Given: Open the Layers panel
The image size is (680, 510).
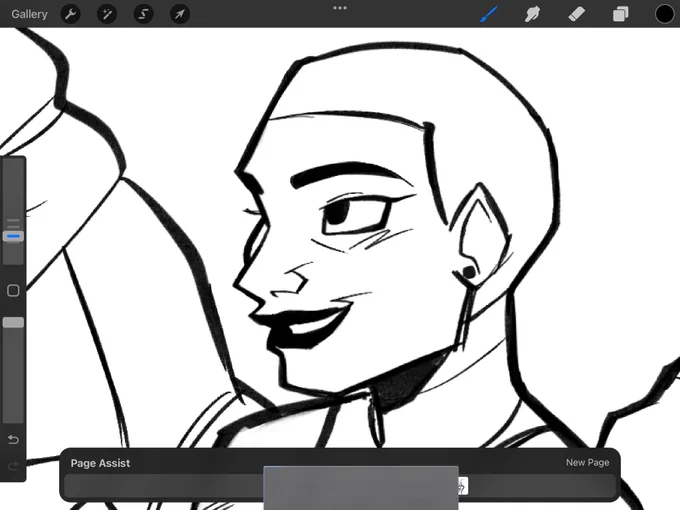Looking at the screenshot, I should point(621,14).
